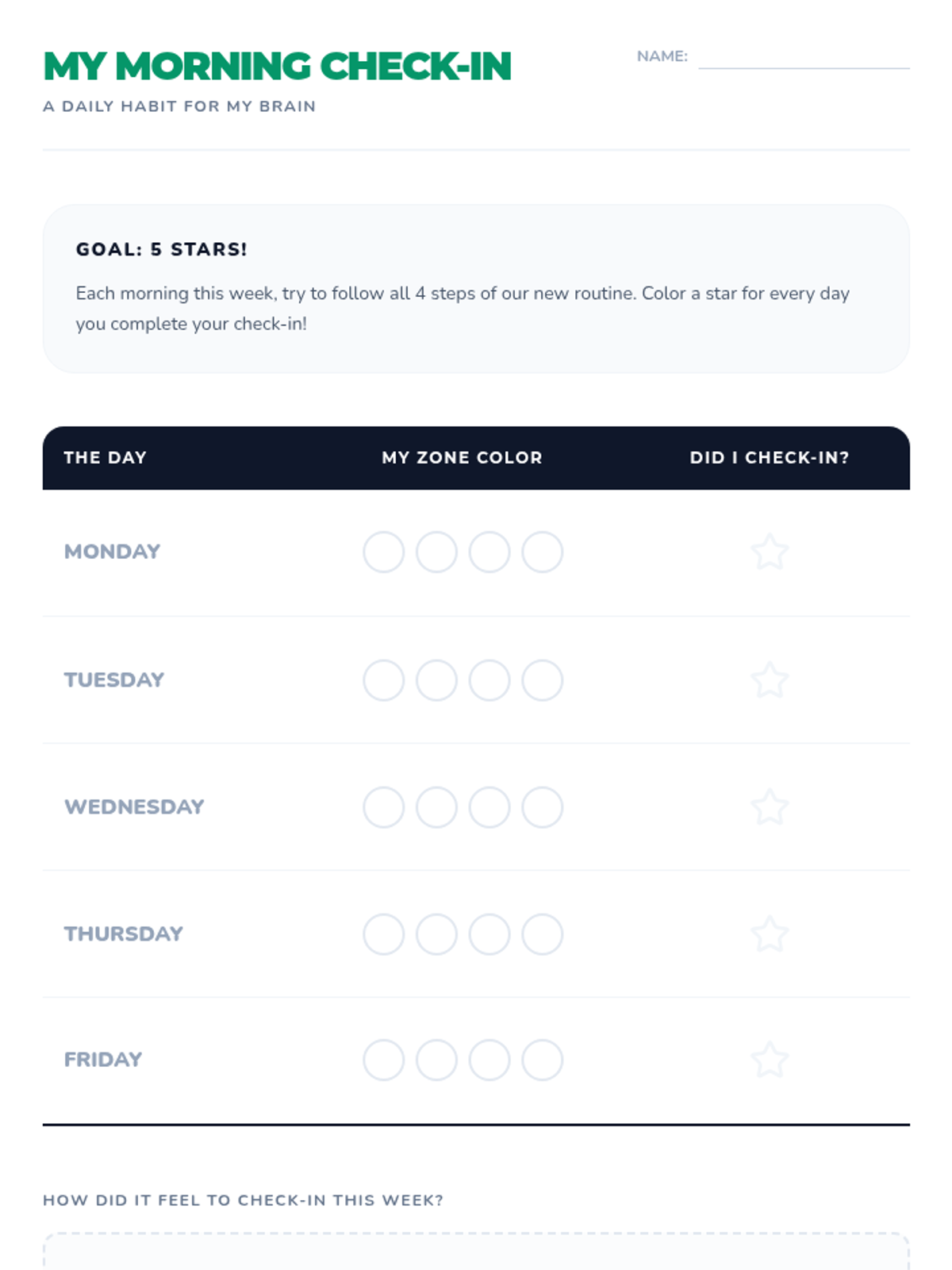
Task: Mark the Tuesday check-in star
Action: (770, 680)
